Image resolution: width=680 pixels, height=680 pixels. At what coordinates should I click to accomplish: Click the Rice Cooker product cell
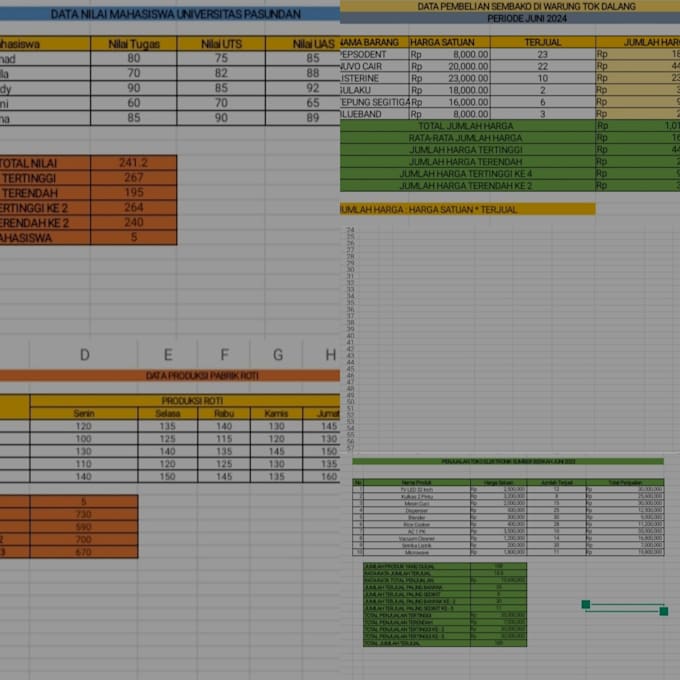[417, 524]
